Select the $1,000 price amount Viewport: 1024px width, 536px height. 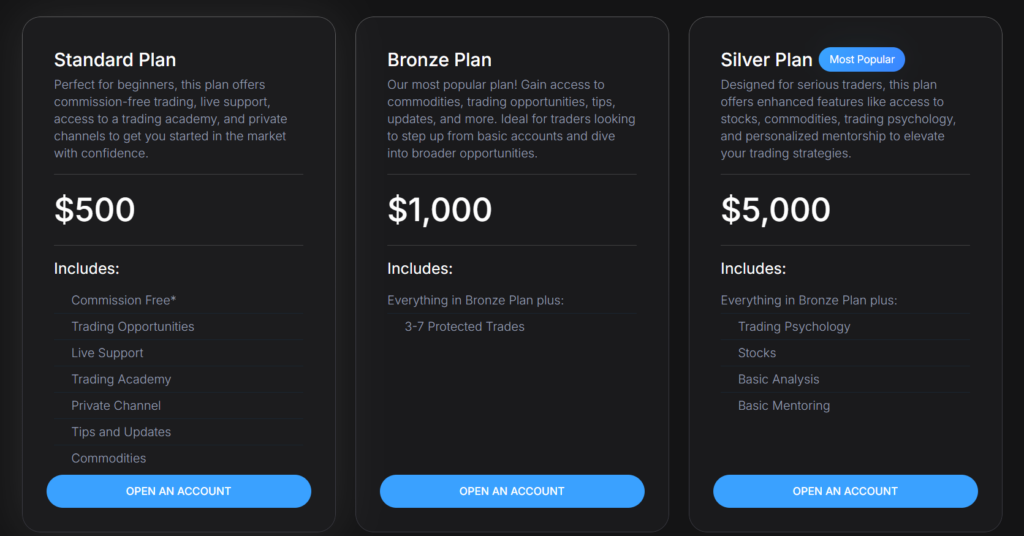pos(439,210)
